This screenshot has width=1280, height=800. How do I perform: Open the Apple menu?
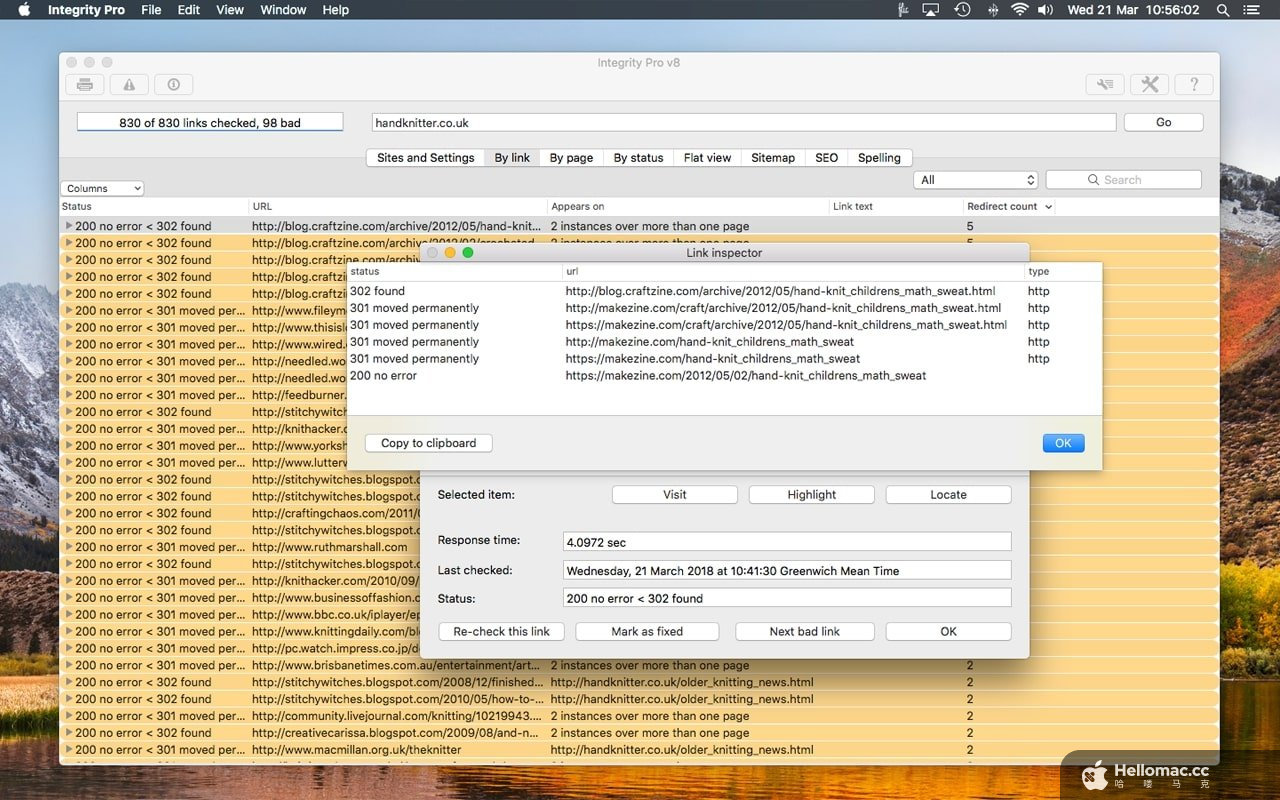pyautogui.click(x=24, y=10)
